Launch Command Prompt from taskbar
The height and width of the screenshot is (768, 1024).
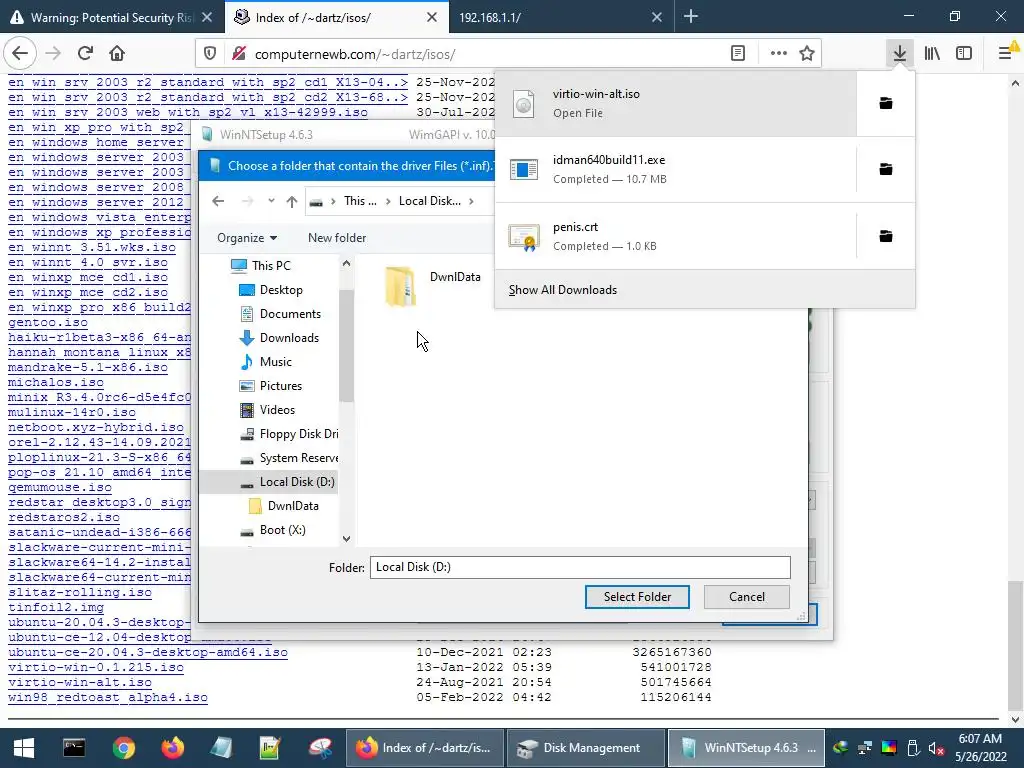[74, 748]
